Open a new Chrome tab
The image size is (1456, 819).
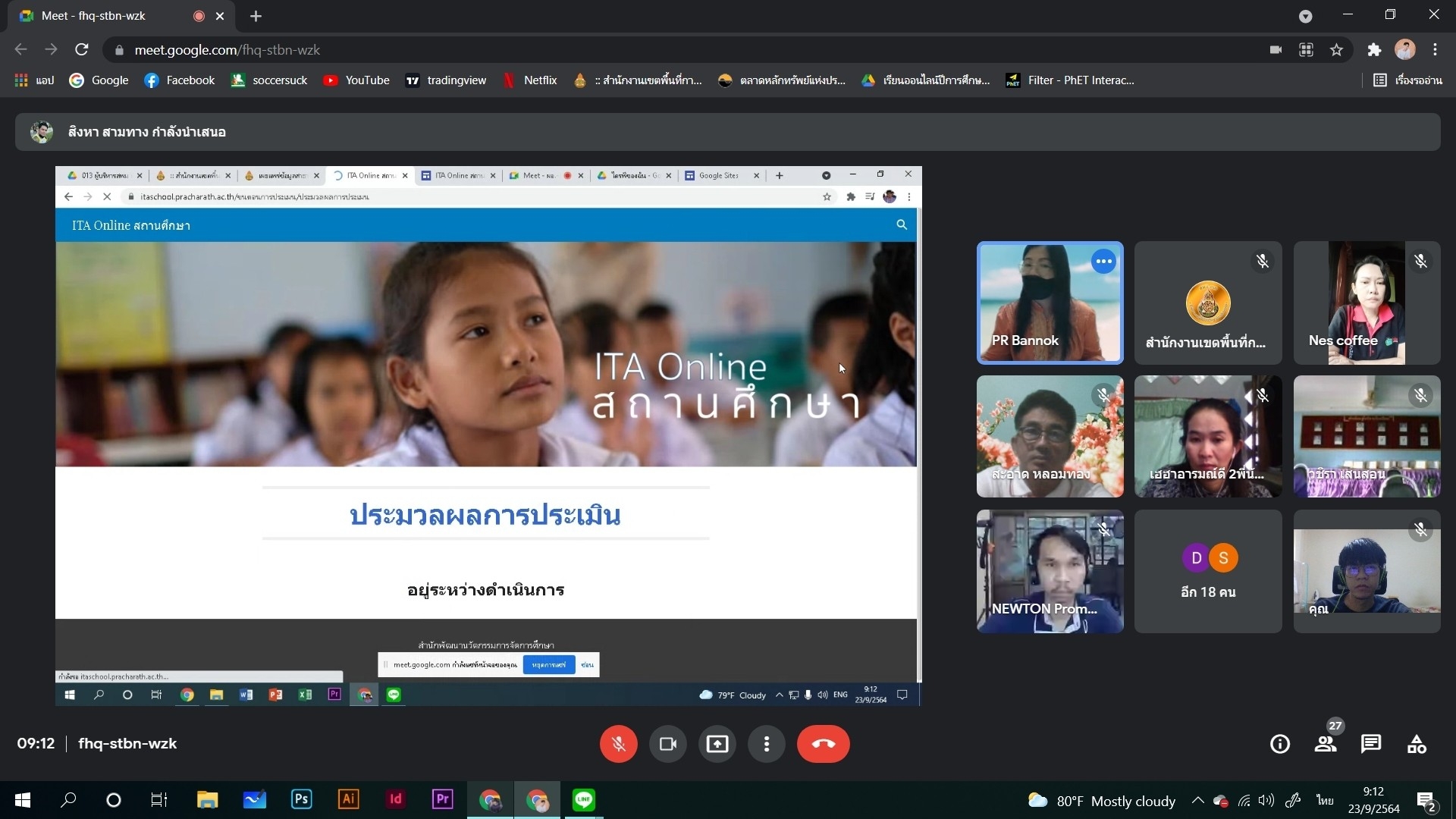(256, 16)
